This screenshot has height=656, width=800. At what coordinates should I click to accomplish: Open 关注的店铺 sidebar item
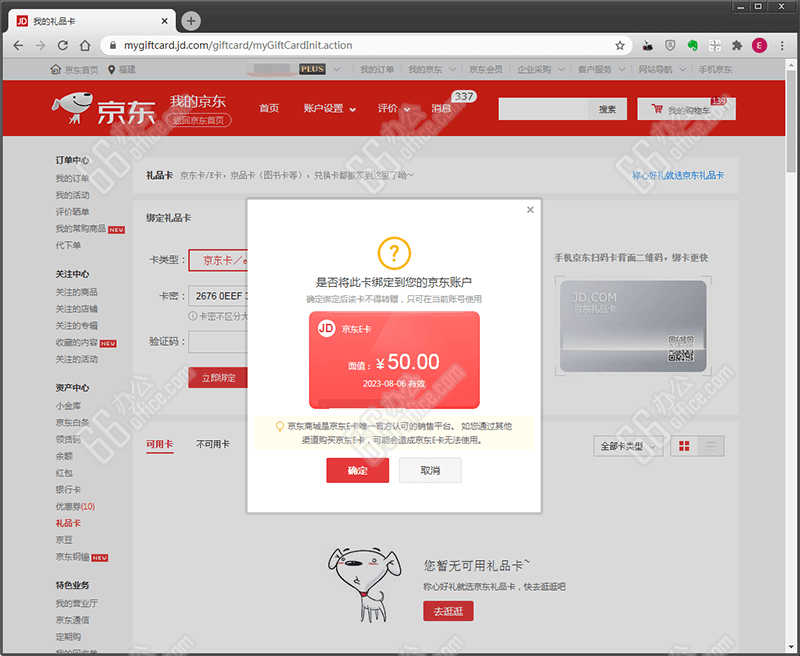[76, 309]
